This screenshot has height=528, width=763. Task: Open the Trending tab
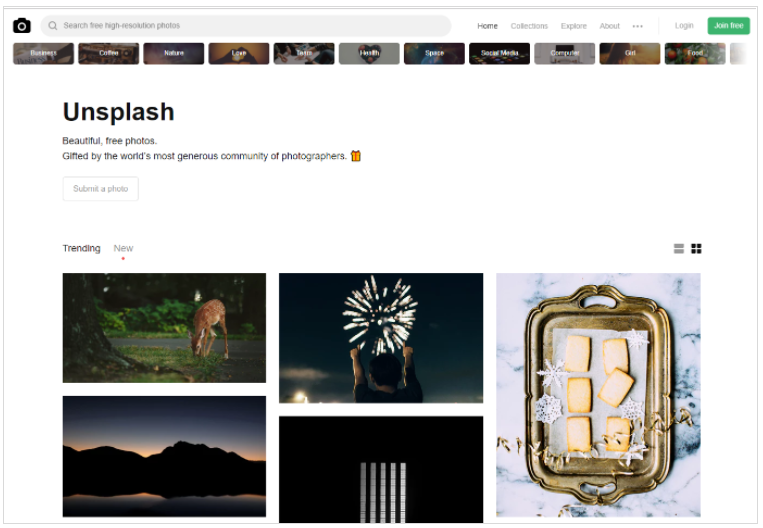[81, 248]
